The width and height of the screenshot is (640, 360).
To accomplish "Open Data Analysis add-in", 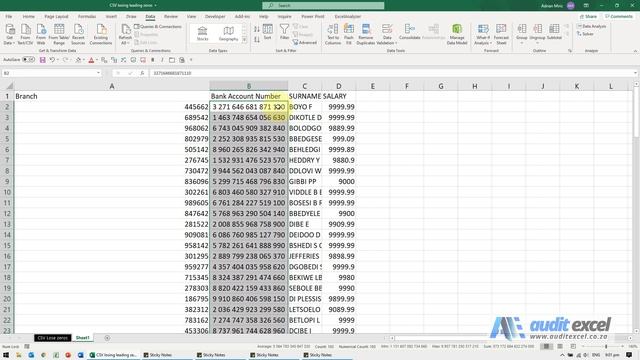I will 591,27.
